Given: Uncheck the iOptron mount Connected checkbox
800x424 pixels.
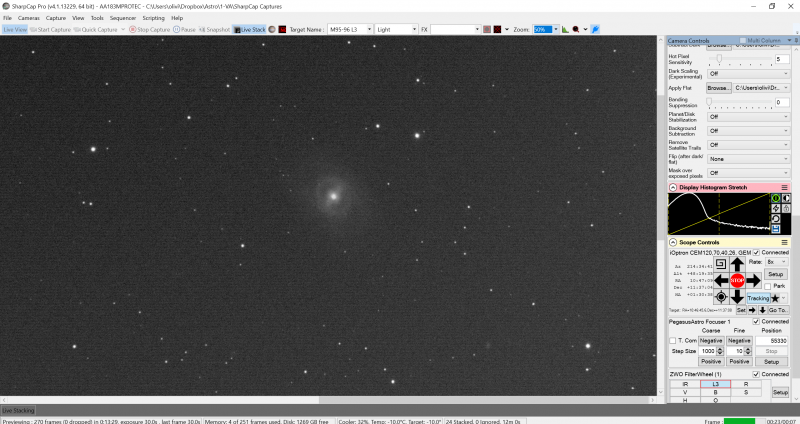Looking at the screenshot, I should pyautogui.click(x=756, y=253).
